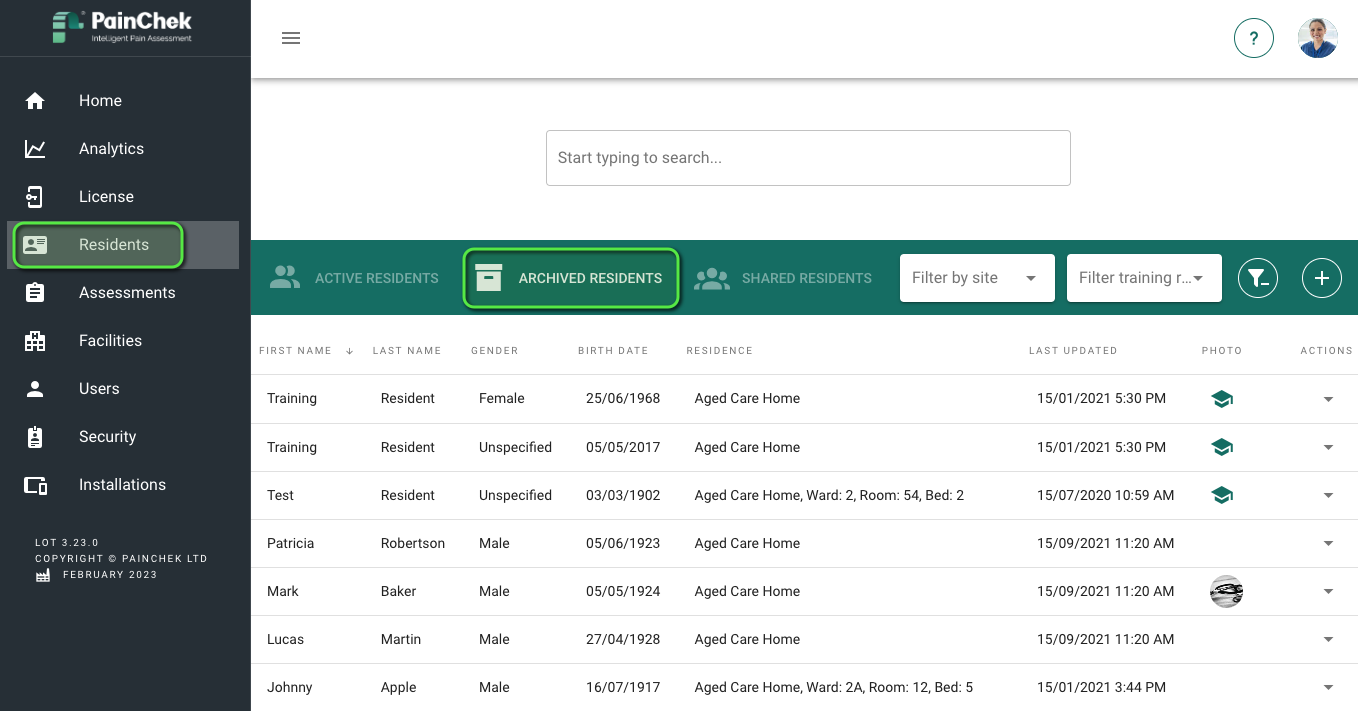Open Security section
This screenshot has height=711, width=1358.
coord(107,437)
